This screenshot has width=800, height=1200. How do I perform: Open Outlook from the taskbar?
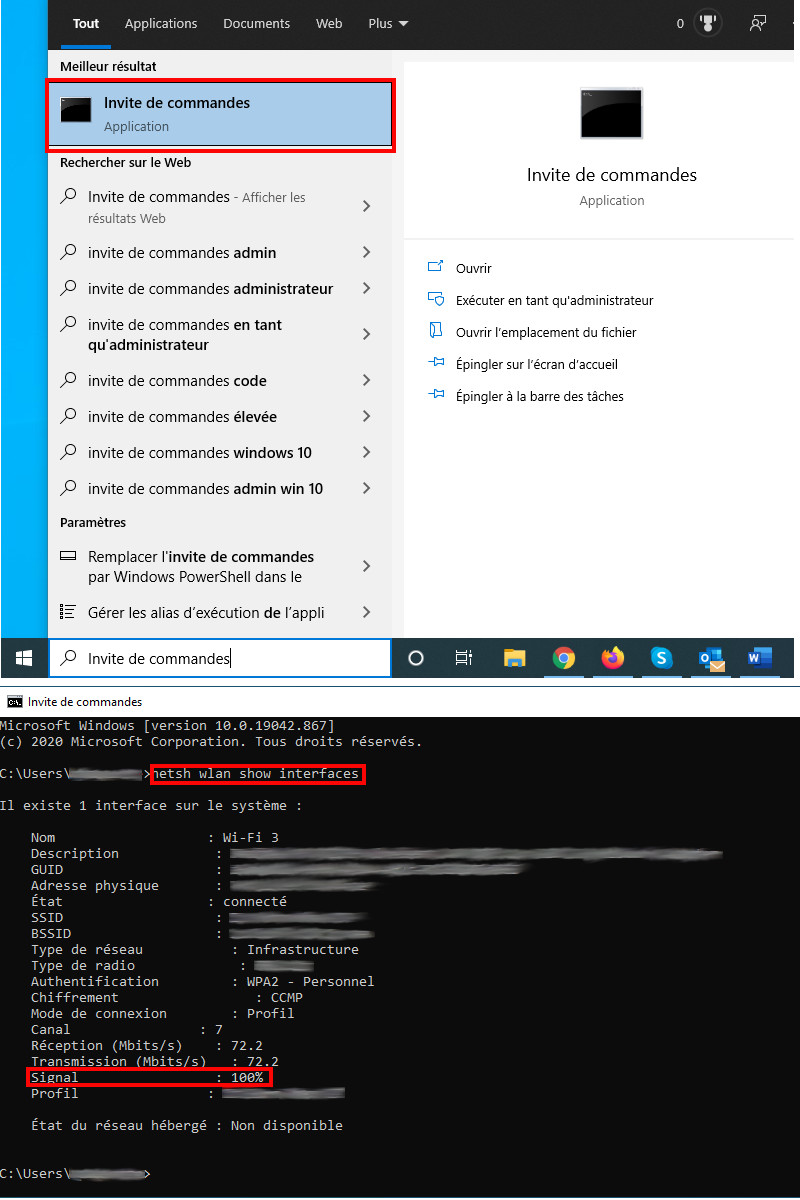tap(711, 658)
